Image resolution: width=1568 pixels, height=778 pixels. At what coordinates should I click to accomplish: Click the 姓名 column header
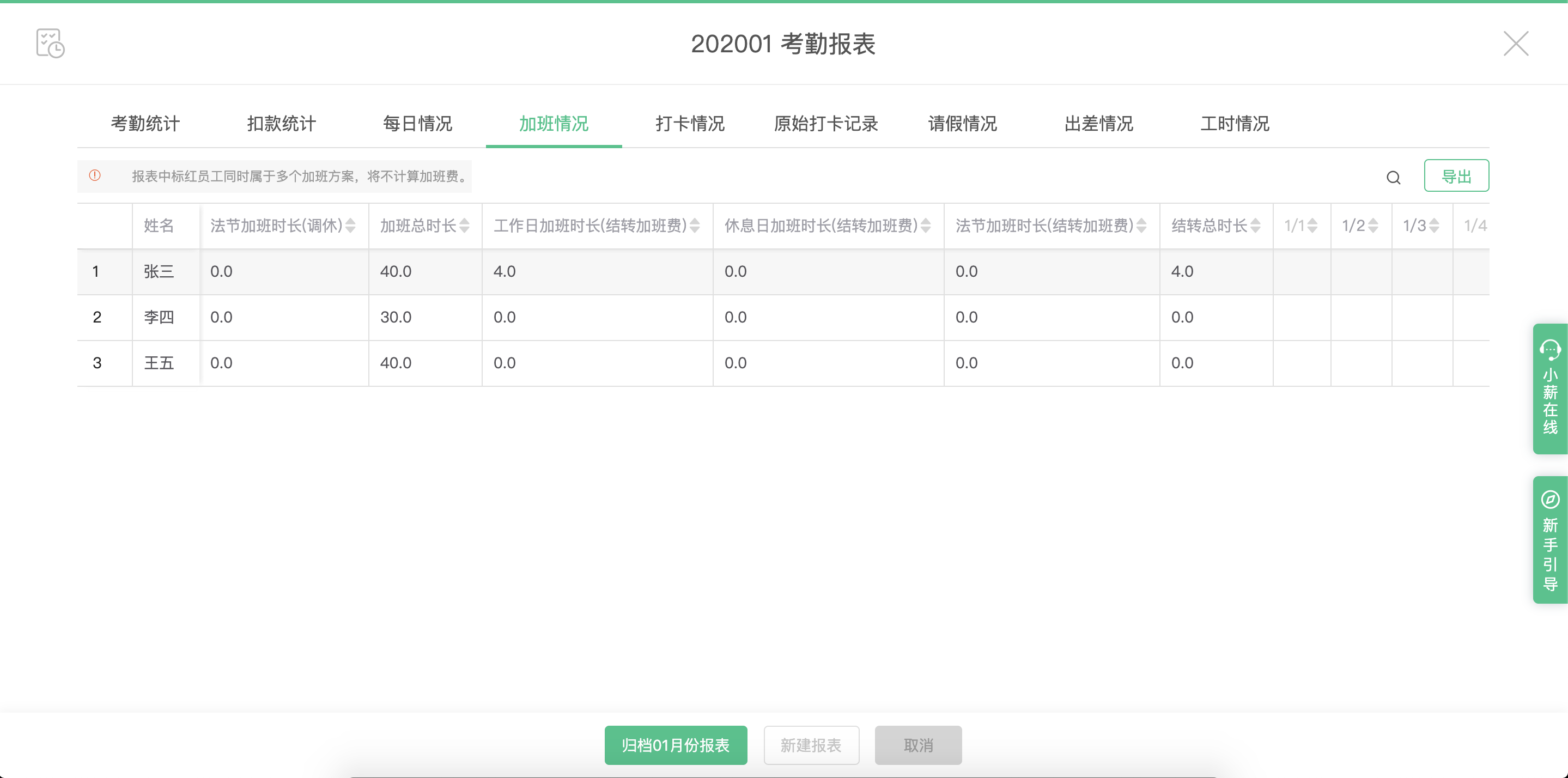click(159, 226)
